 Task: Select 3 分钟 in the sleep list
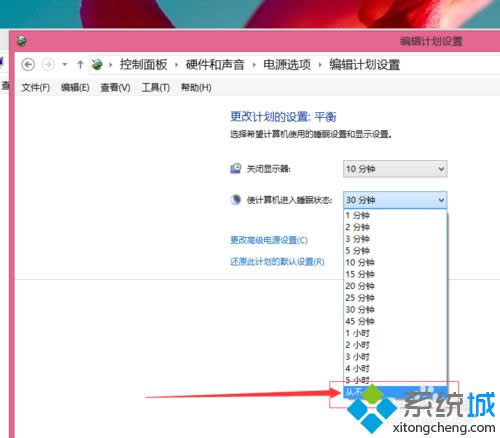(x=395, y=239)
